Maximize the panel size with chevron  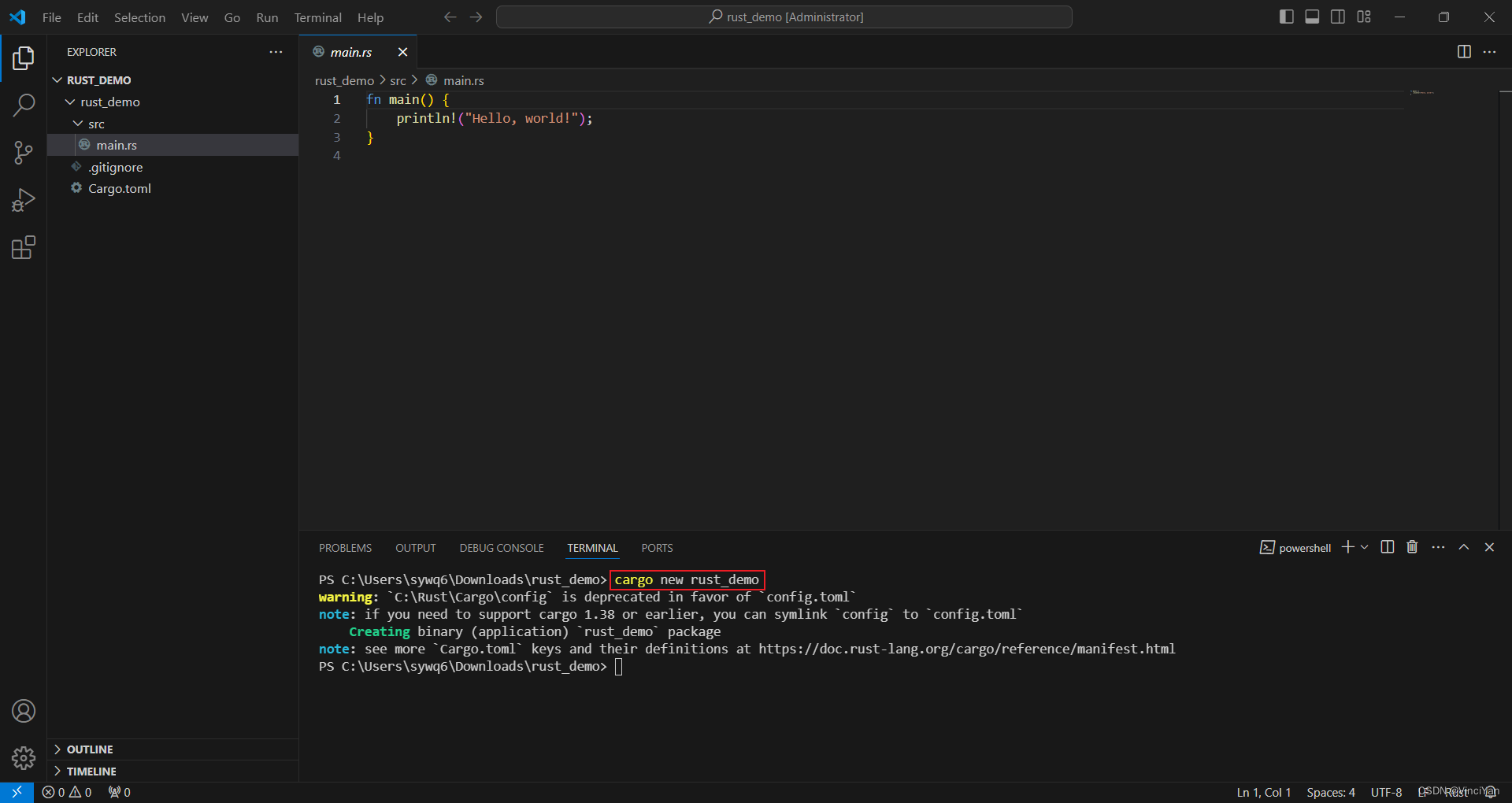point(1464,547)
